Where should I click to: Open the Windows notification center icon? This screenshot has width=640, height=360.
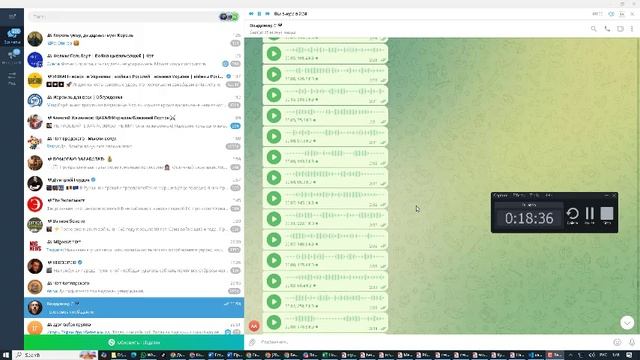point(629,355)
